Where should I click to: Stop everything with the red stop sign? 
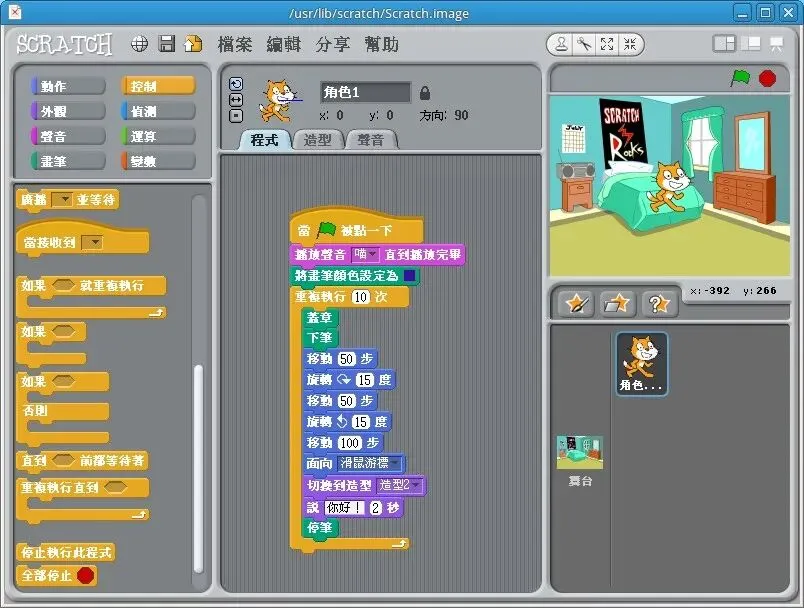pyautogui.click(x=767, y=78)
